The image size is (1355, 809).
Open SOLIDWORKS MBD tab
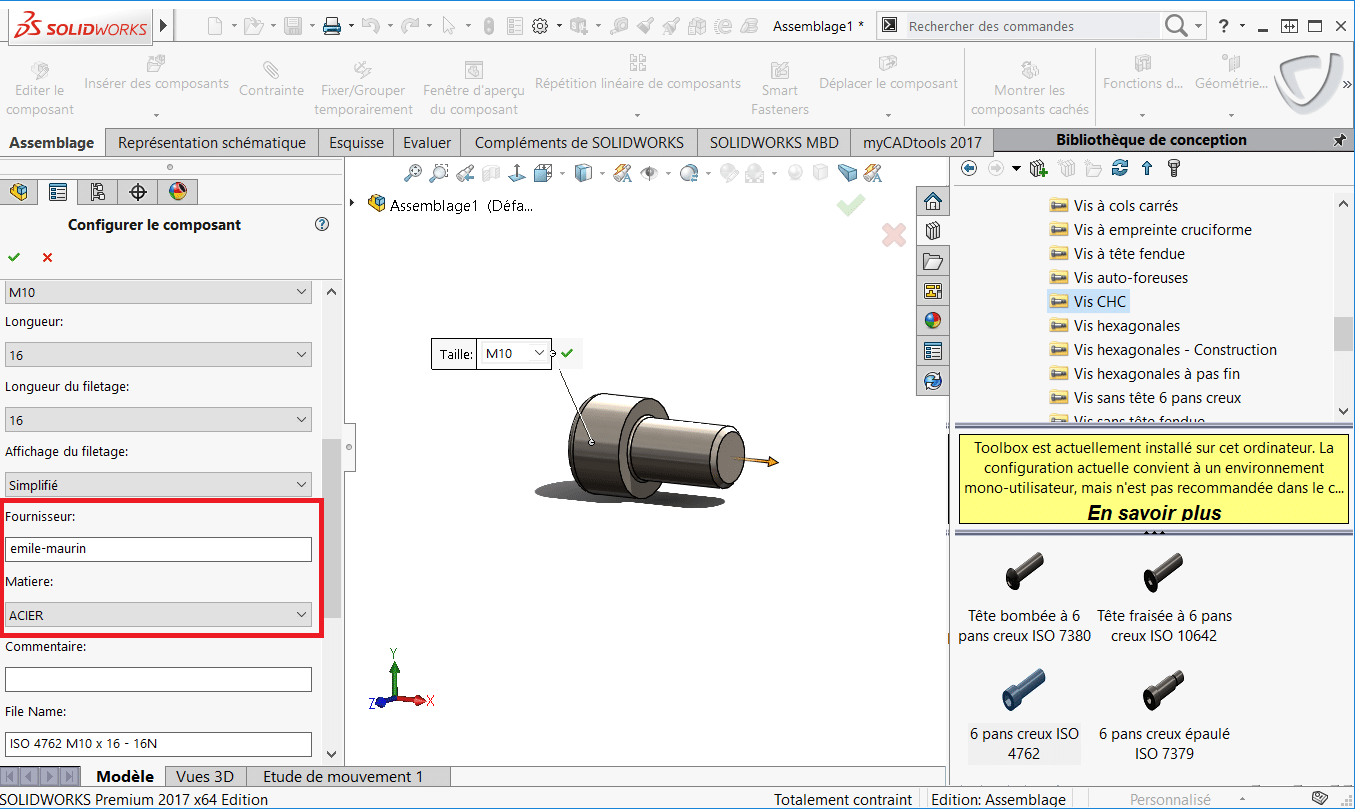click(x=774, y=142)
